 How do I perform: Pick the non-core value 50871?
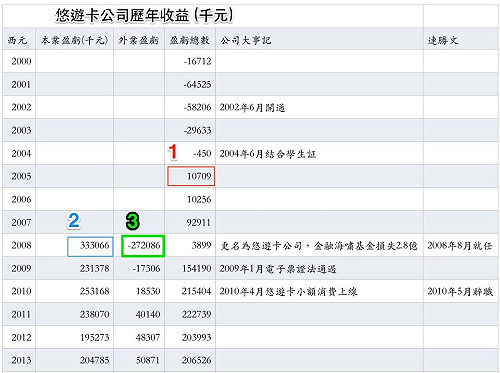click(148, 360)
